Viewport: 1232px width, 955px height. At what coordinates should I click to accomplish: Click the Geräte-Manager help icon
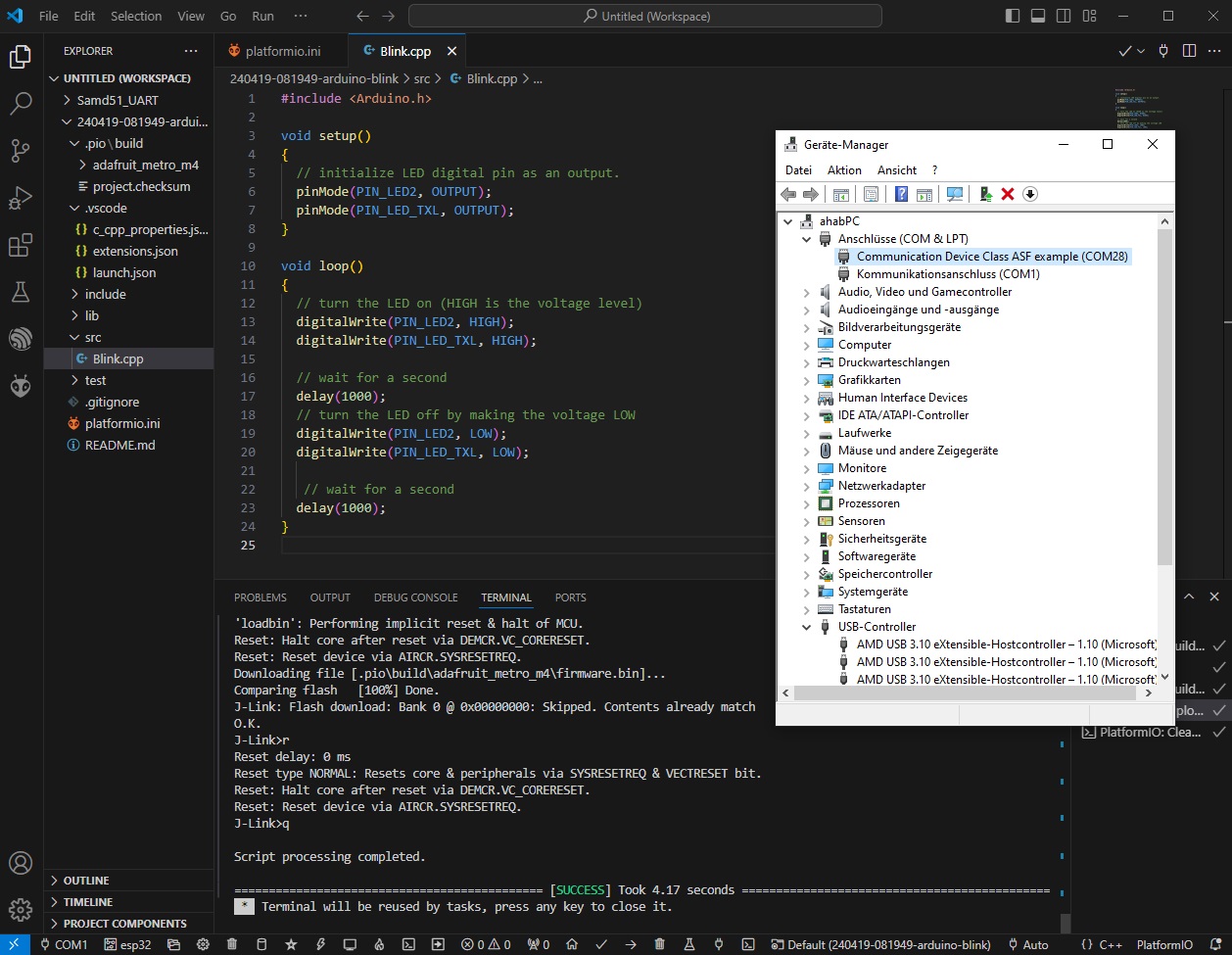tap(901, 194)
